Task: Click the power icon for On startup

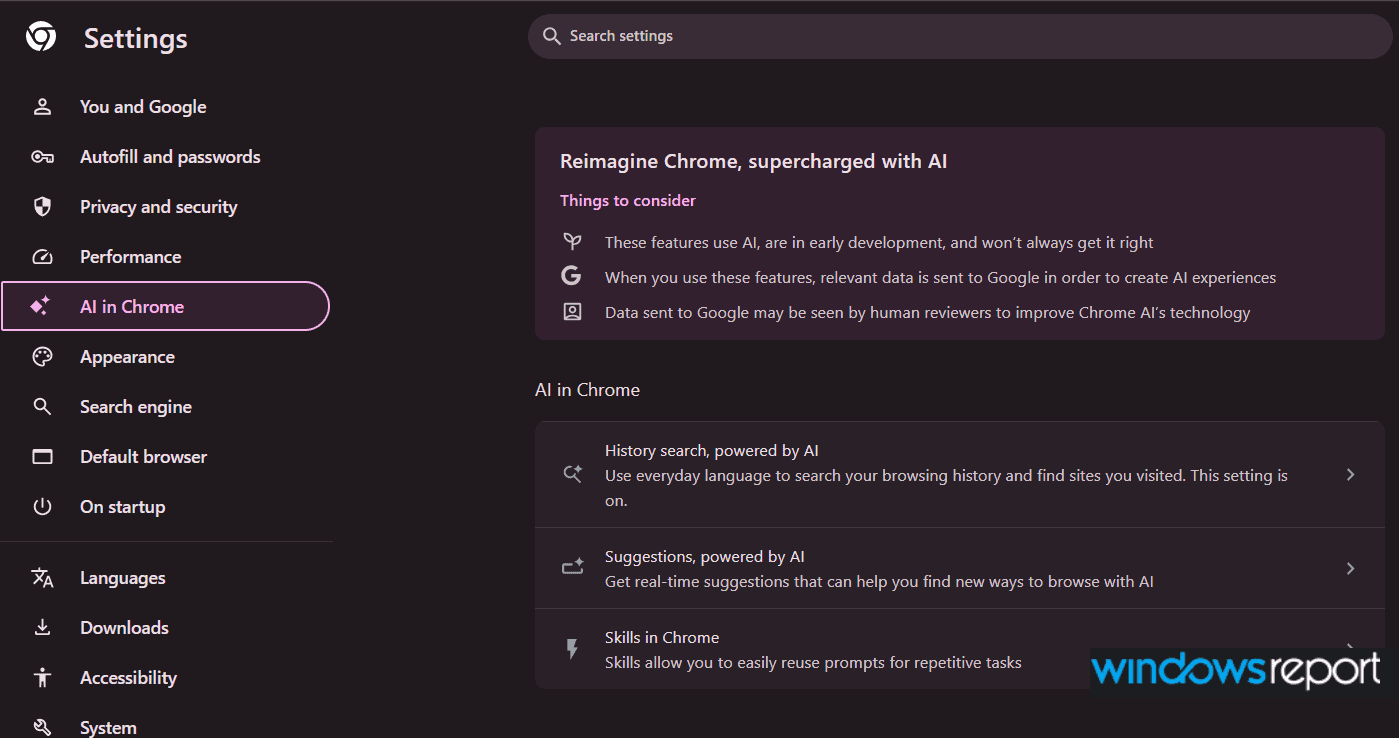Action: tap(42, 507)
